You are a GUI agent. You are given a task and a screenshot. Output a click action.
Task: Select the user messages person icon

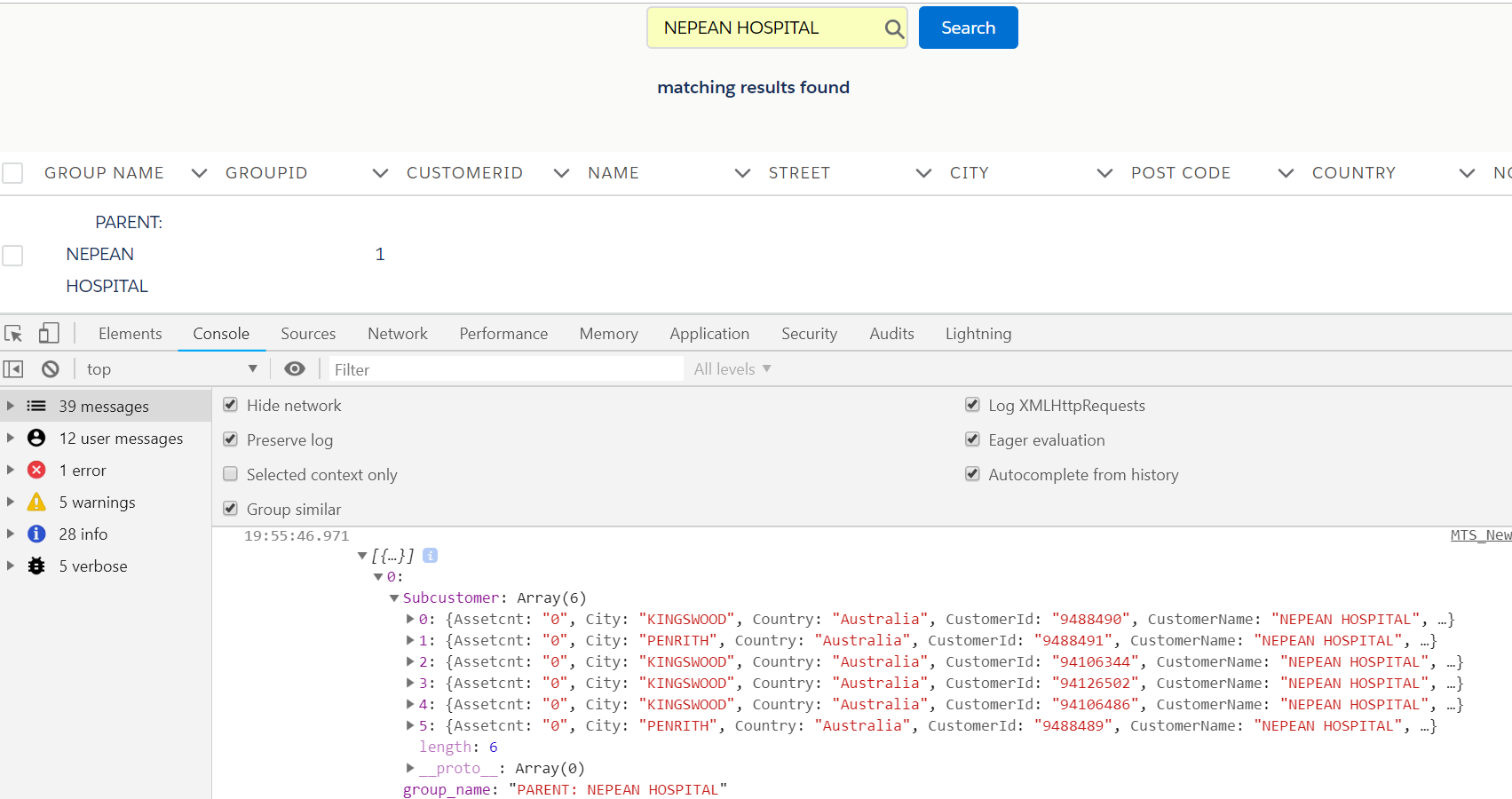click(36, 439)
